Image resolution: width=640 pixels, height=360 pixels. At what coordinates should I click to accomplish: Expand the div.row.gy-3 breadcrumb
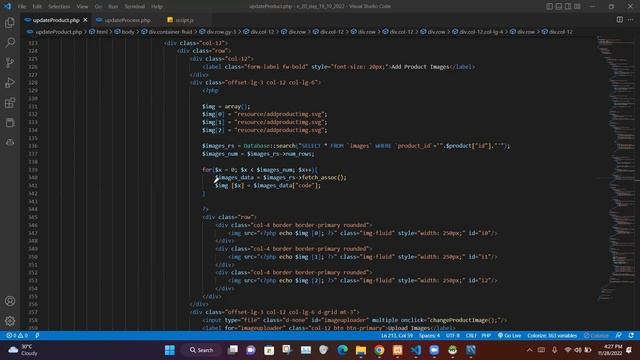[218, 32]
